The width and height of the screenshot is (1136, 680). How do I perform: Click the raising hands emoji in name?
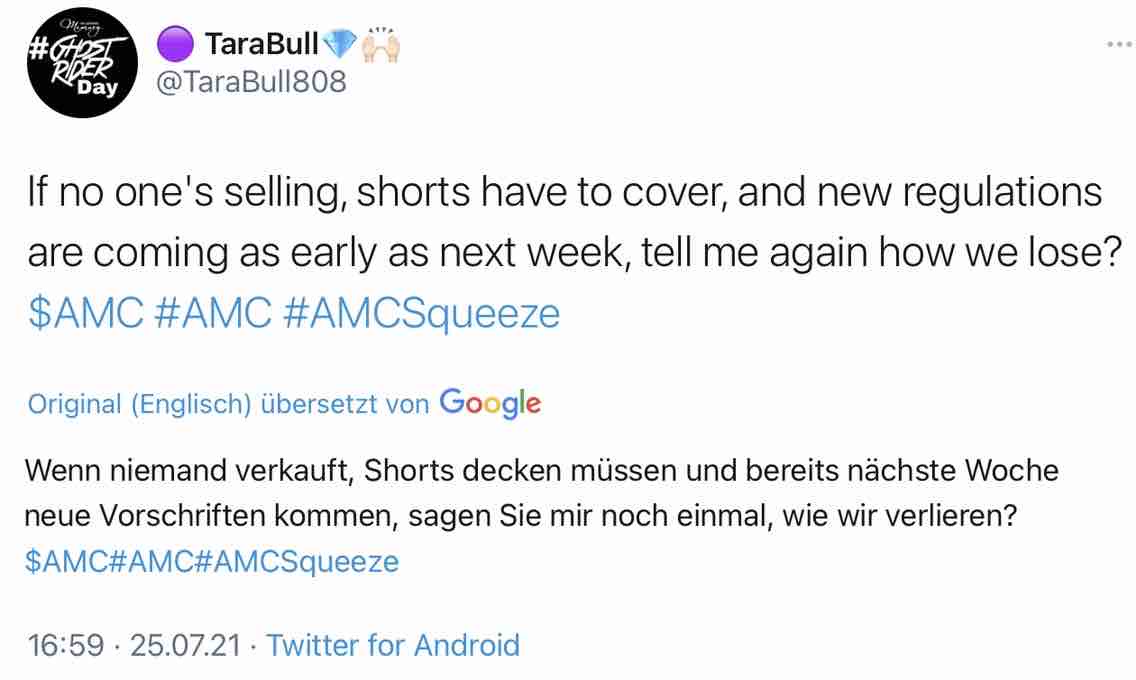coord(381,43)
